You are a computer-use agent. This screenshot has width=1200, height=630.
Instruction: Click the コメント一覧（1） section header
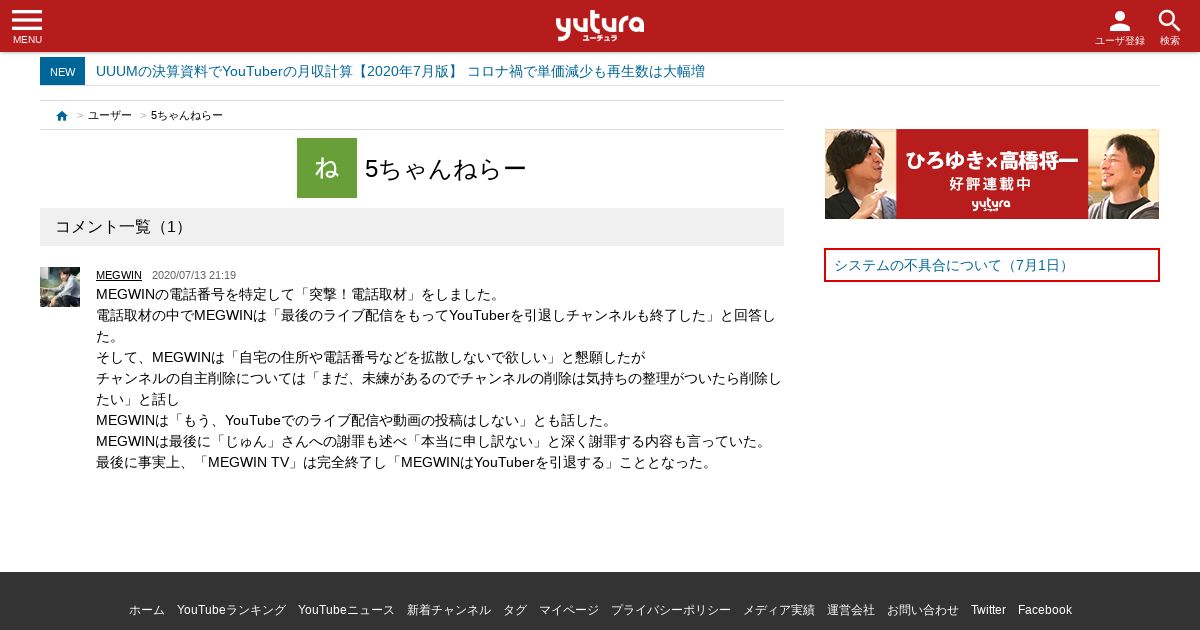[412, 227]
